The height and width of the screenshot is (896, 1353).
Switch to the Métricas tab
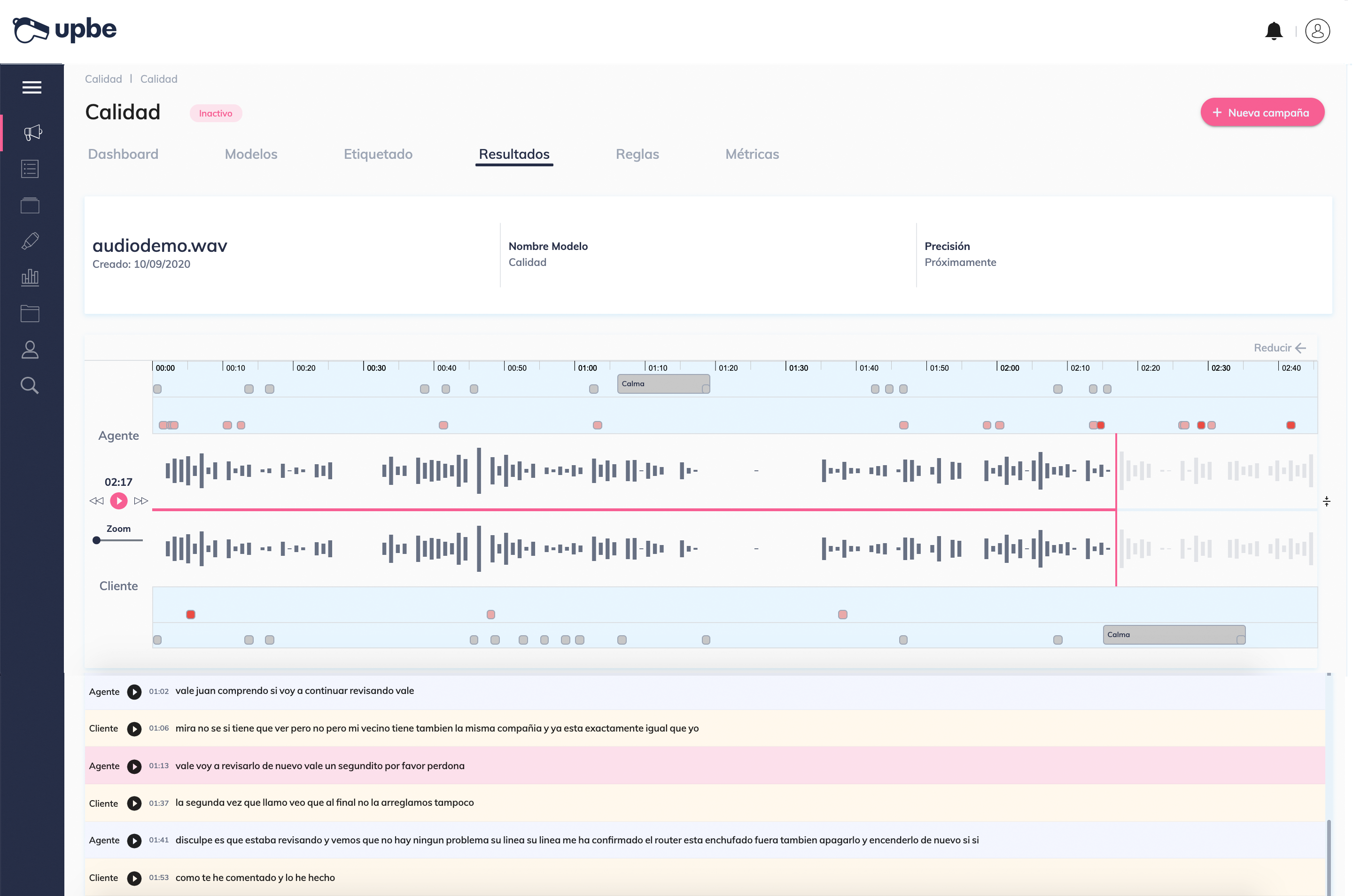tap(752, 154)
